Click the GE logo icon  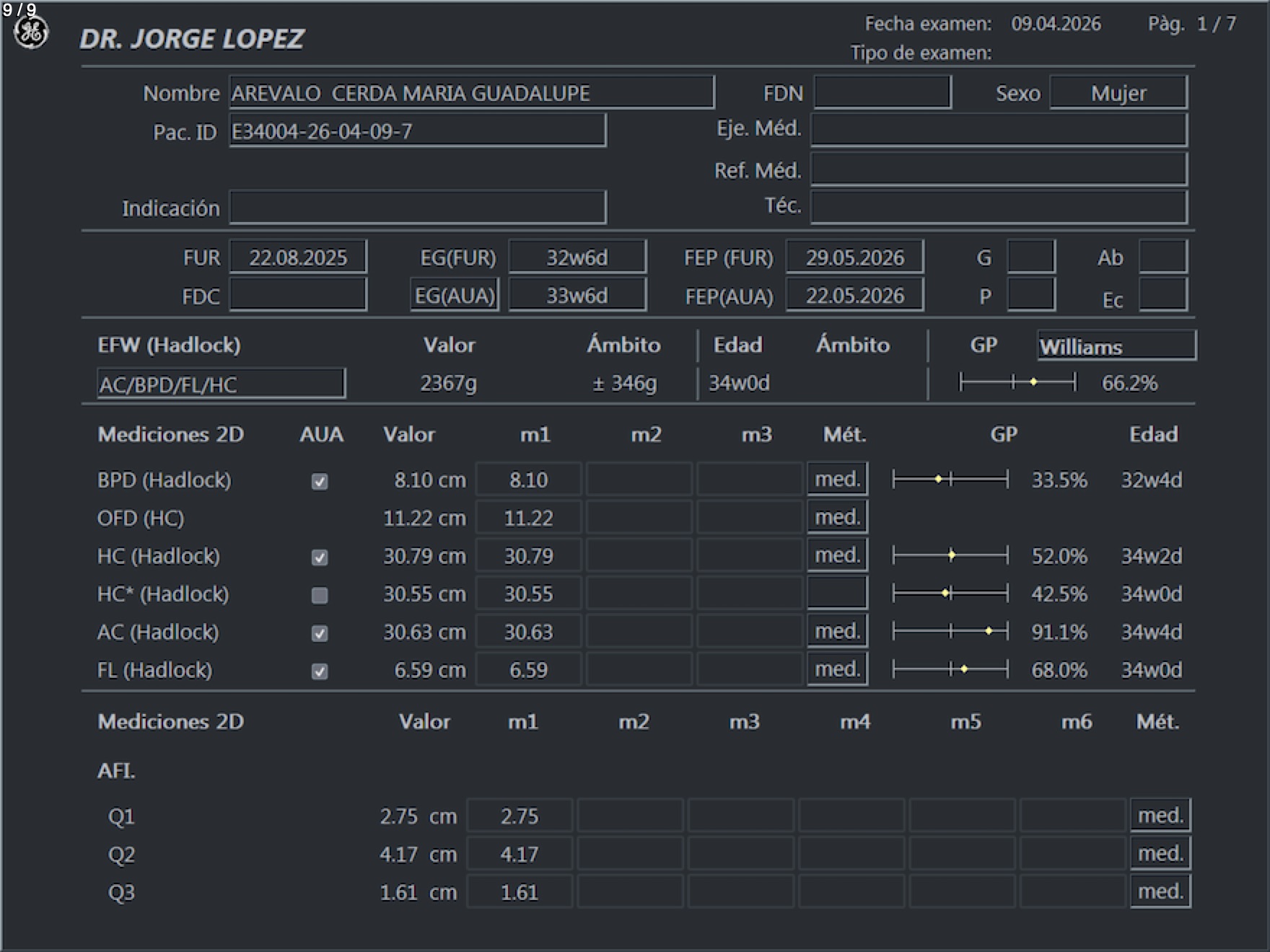coord(31,33)
